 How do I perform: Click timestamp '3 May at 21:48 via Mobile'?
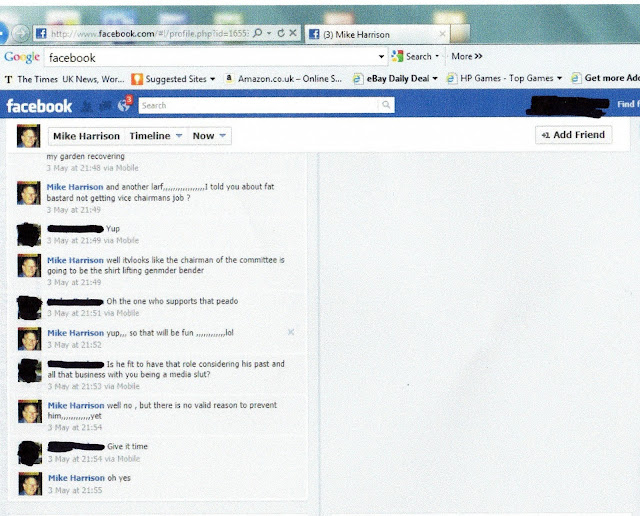[x=92, y=168]
